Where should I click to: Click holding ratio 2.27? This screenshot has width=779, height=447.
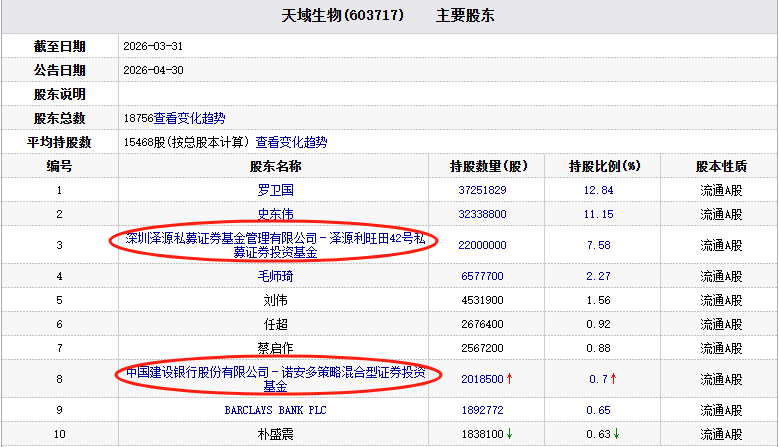(x=598, y=276)
